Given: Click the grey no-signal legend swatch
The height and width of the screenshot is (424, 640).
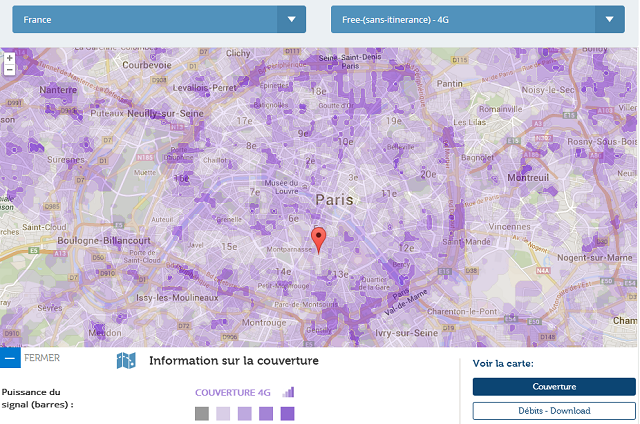Looking at the screenshot, I should (202, 413).
